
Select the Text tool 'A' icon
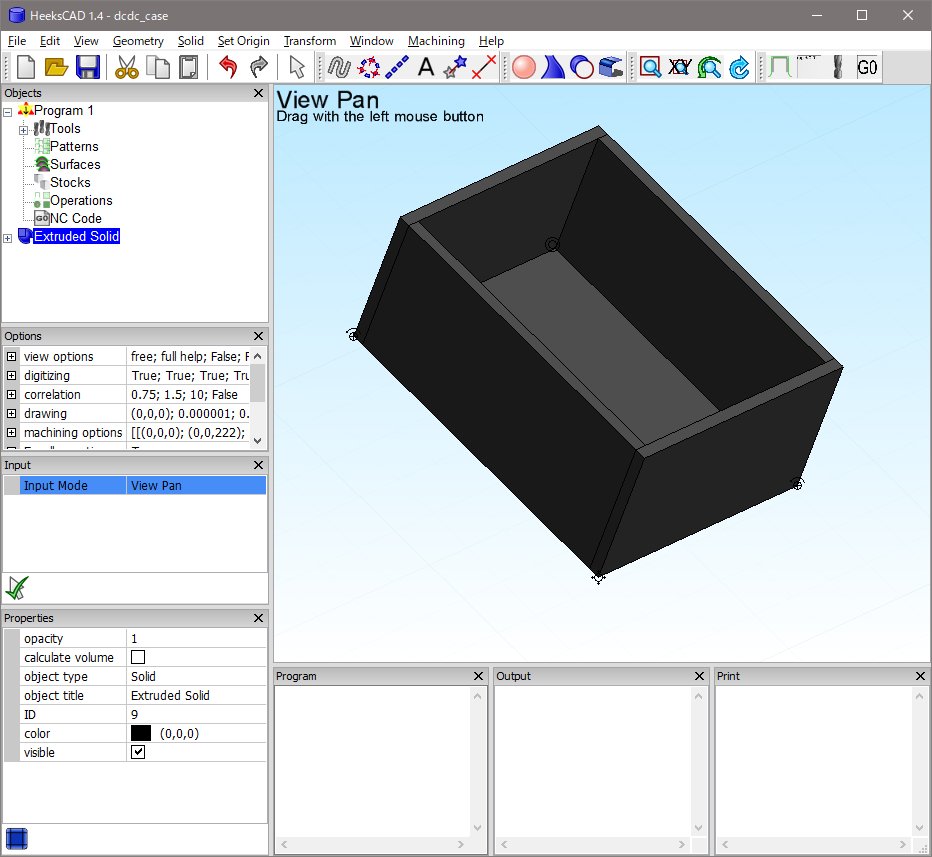pos(425,67)
